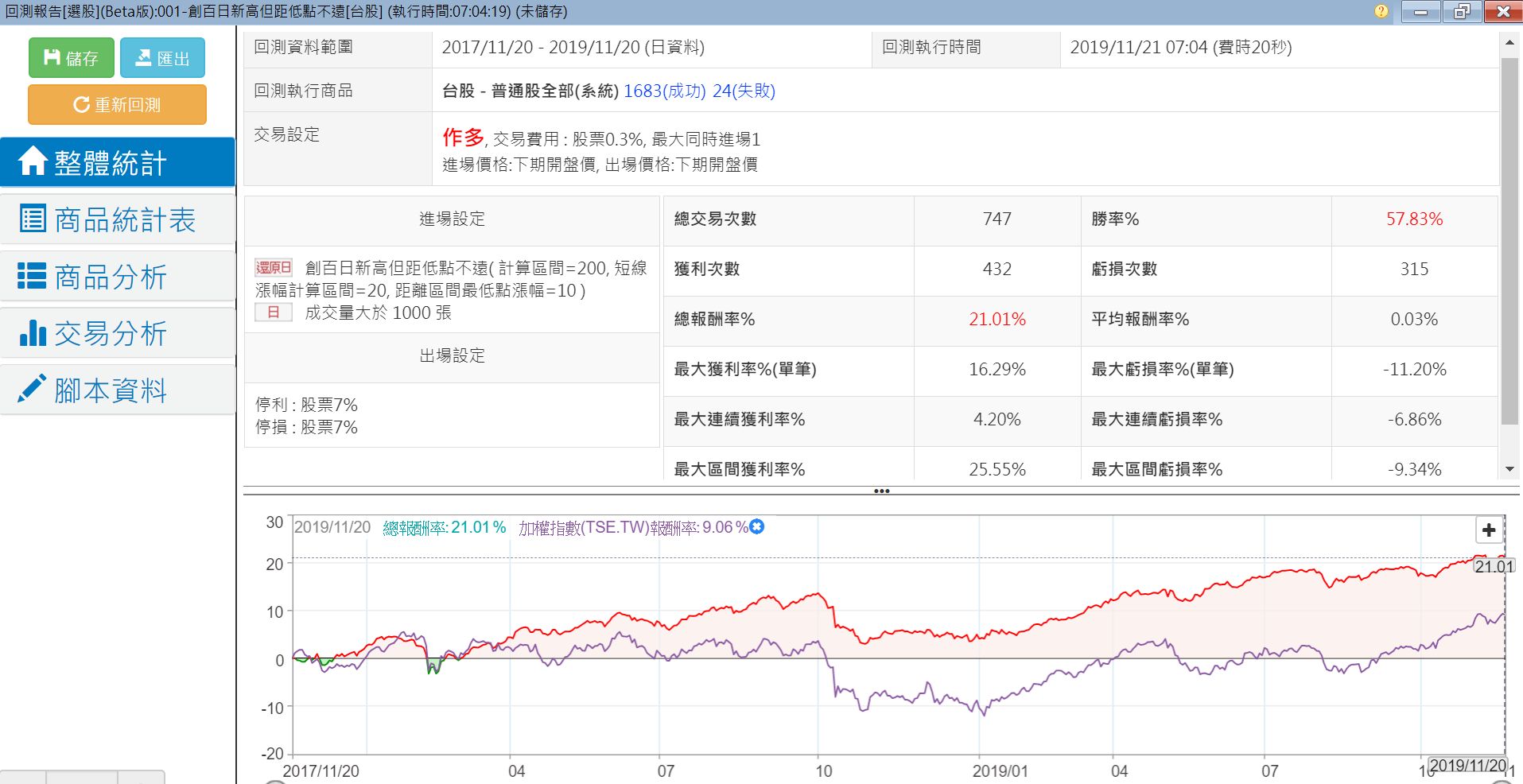This screenshot has width=1523, height=784.
Task: Remove the TSE.TW index comparison from chart
Action: [x=757, y=526]
